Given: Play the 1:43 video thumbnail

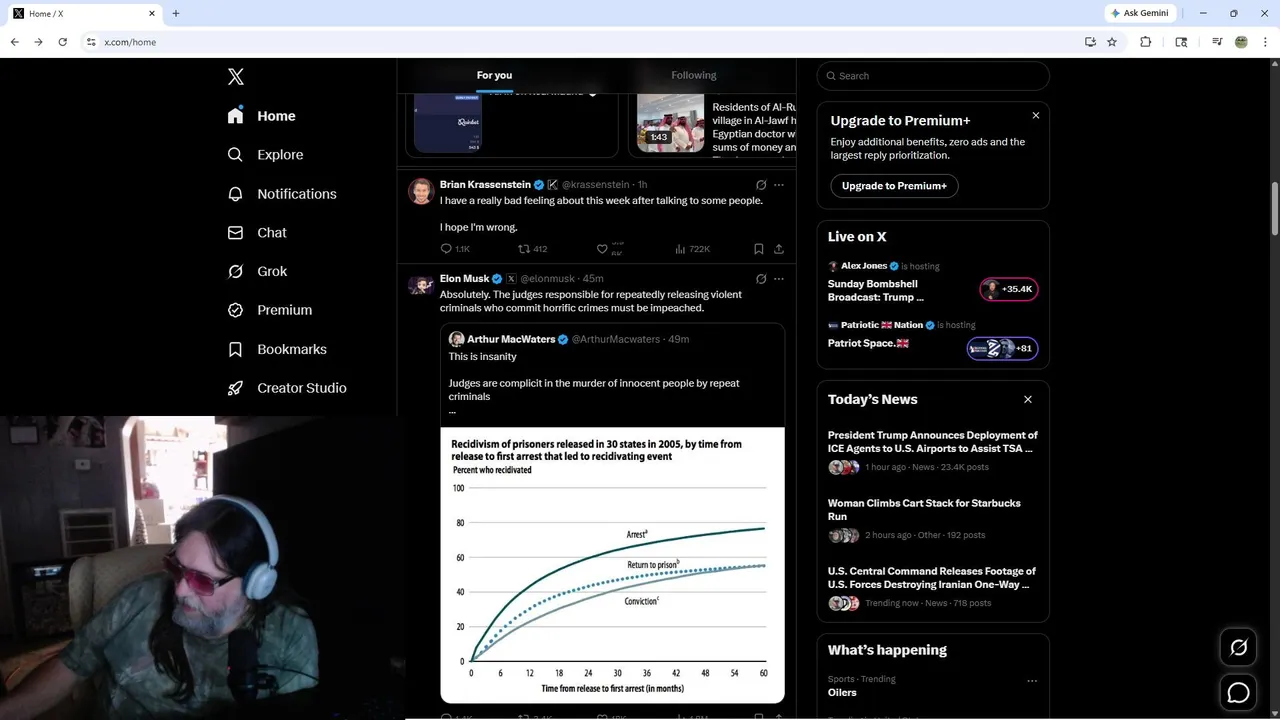Looking at the screenshot, I should click(x=670, y=123).
